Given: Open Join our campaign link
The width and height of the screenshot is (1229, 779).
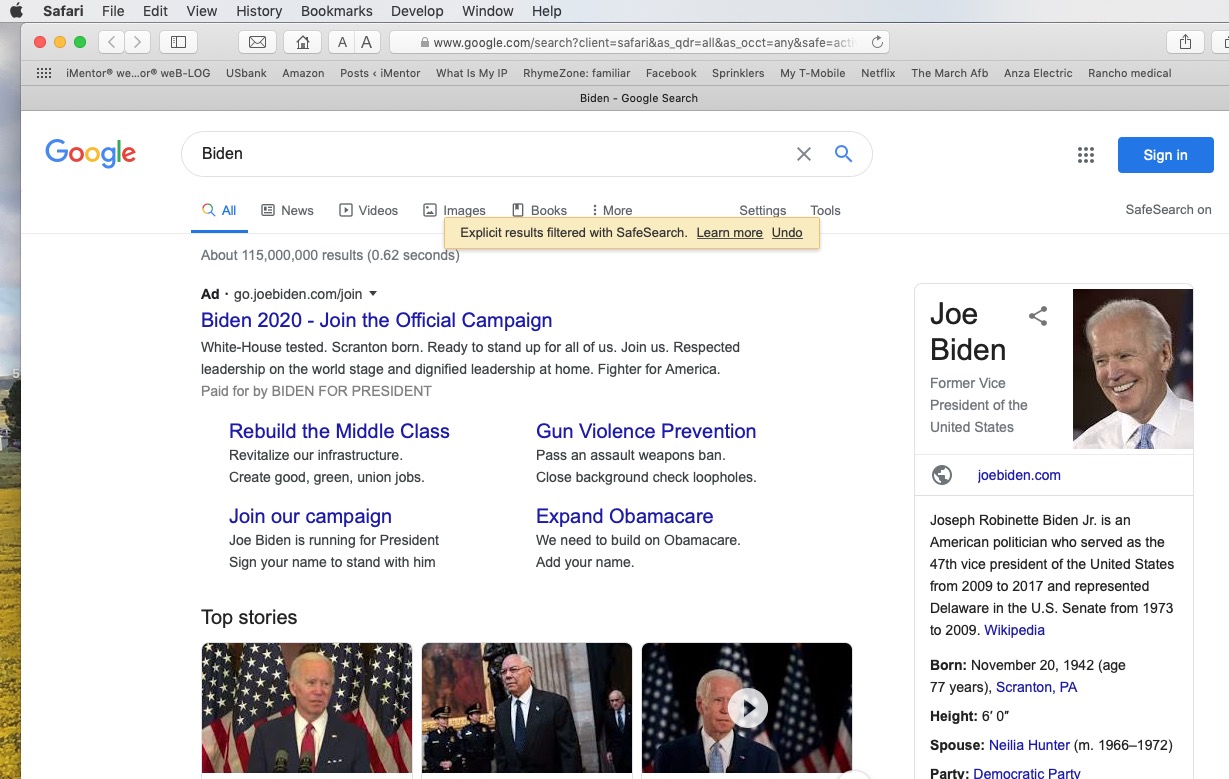Looking at the screenshot, I should click(310, 516).
